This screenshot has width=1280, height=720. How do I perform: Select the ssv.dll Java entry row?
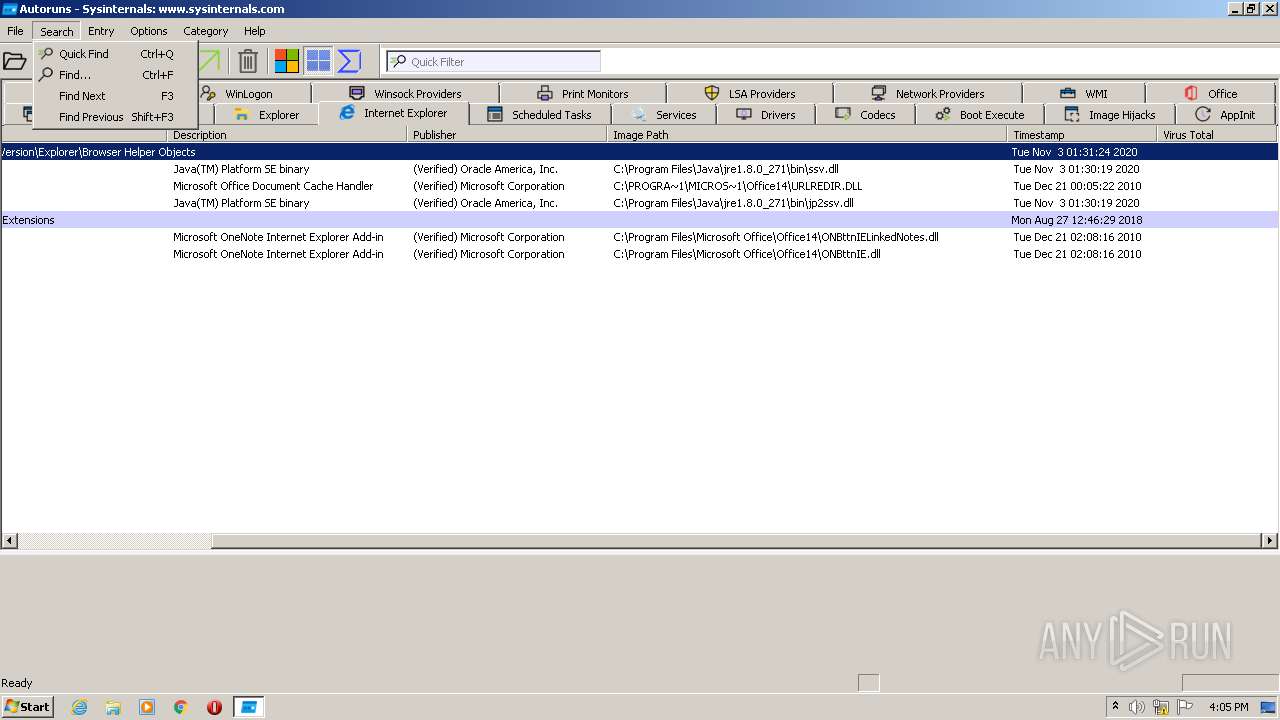coord(639,169)
